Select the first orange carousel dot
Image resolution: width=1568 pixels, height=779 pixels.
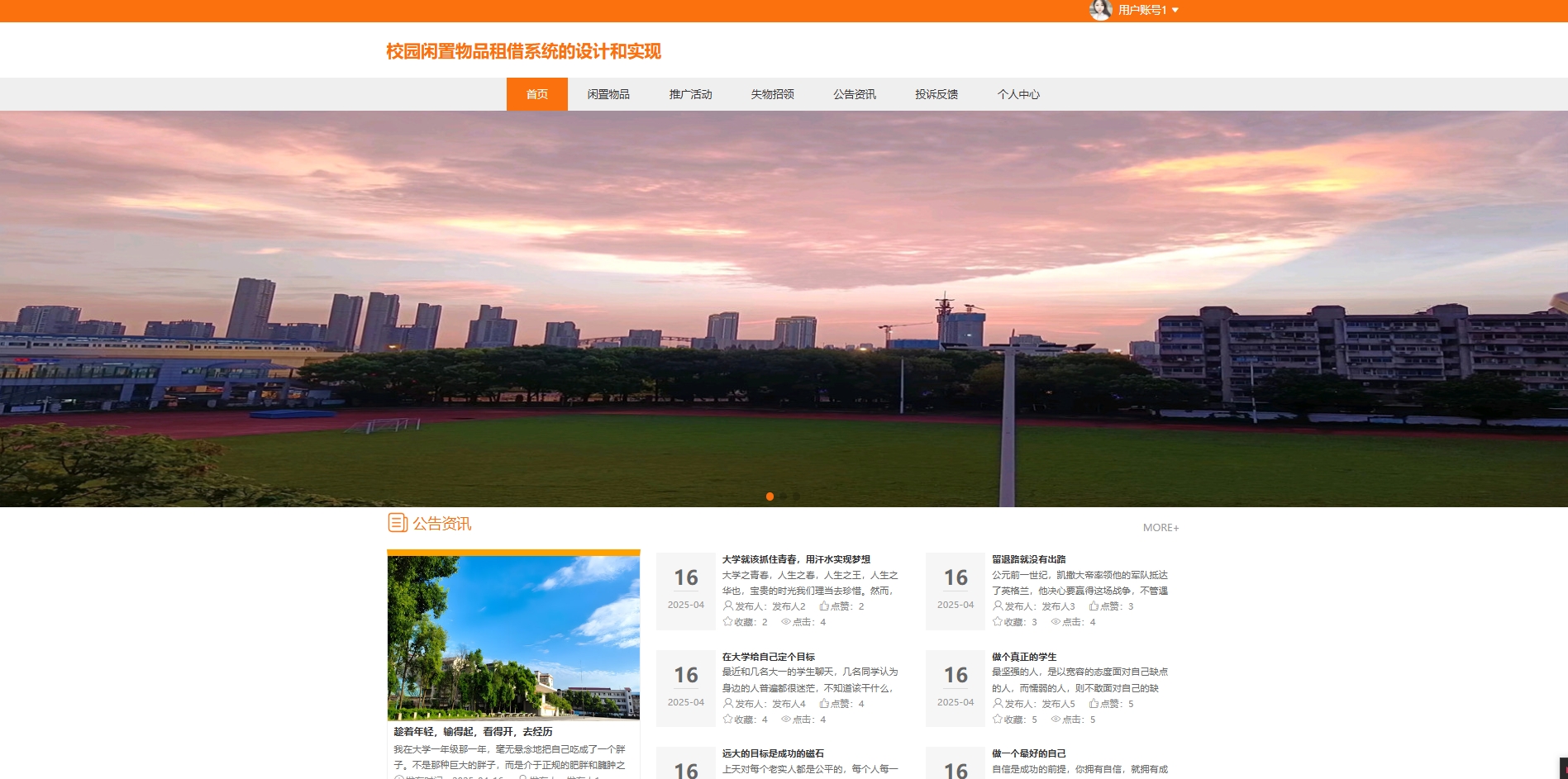click(770, 496)
